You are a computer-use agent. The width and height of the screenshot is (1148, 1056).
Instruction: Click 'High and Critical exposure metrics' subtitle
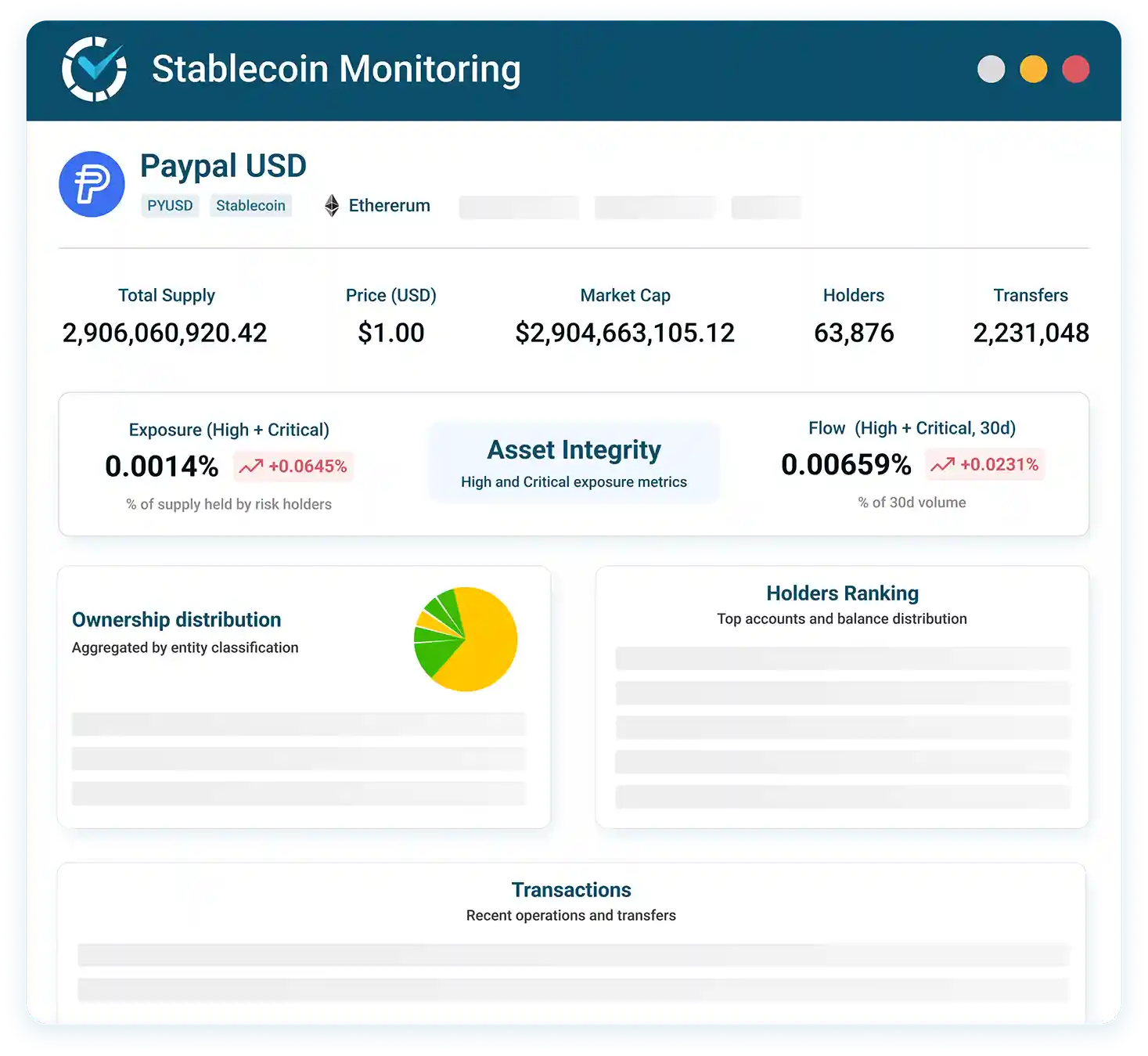(574, 482)
